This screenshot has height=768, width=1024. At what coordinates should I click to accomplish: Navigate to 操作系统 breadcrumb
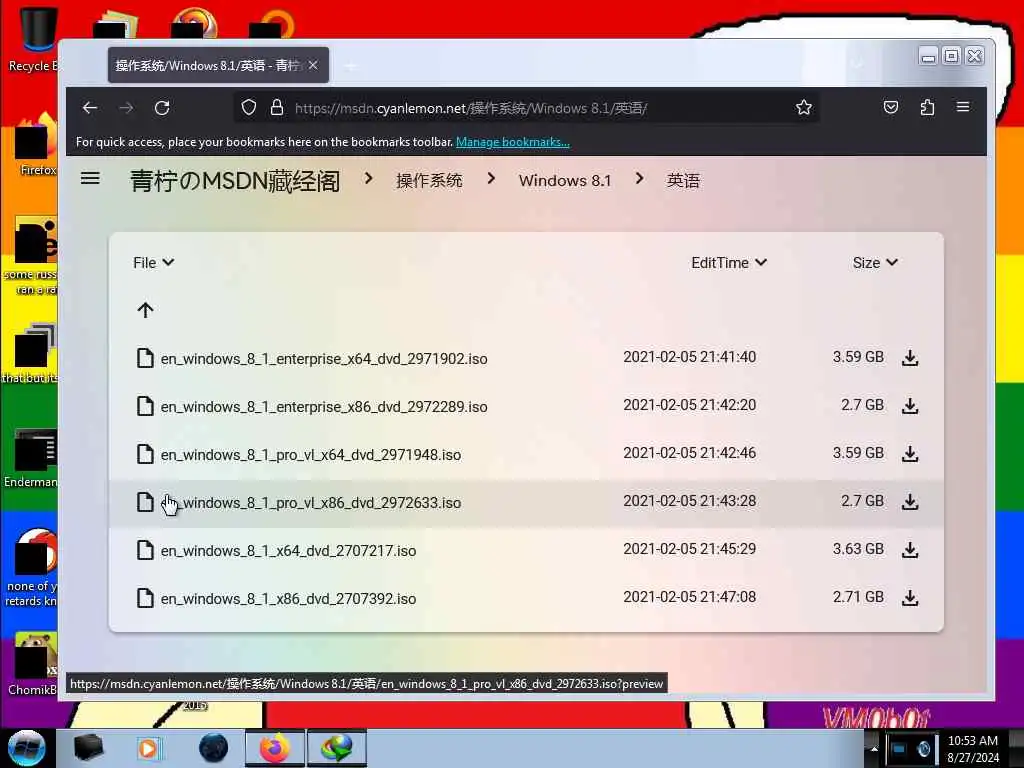[429, 180]
